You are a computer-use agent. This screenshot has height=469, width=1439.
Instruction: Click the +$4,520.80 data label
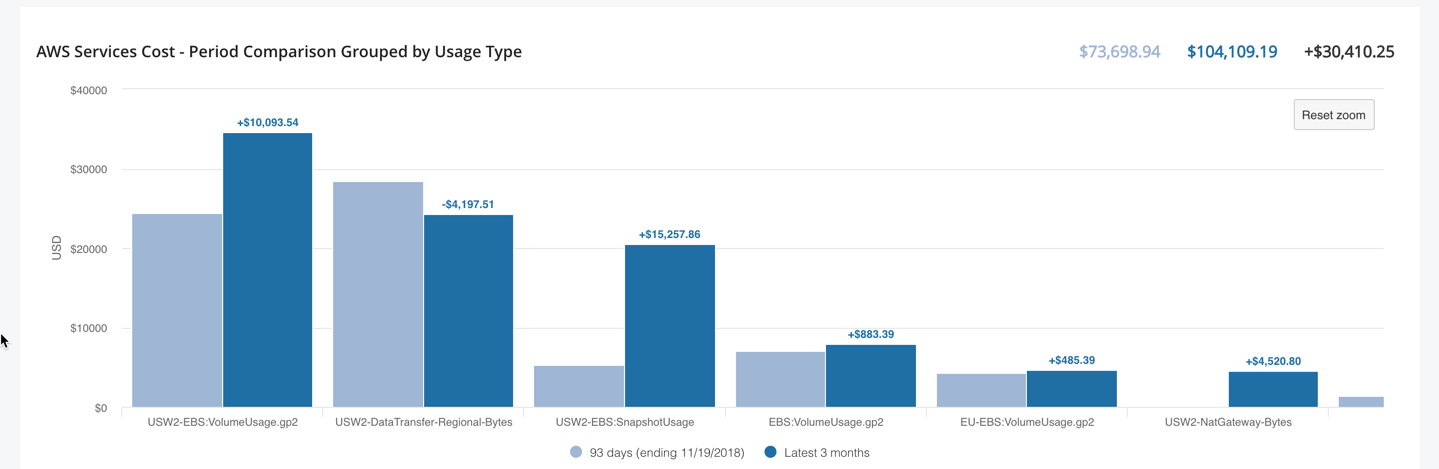tap(1273, 361)
